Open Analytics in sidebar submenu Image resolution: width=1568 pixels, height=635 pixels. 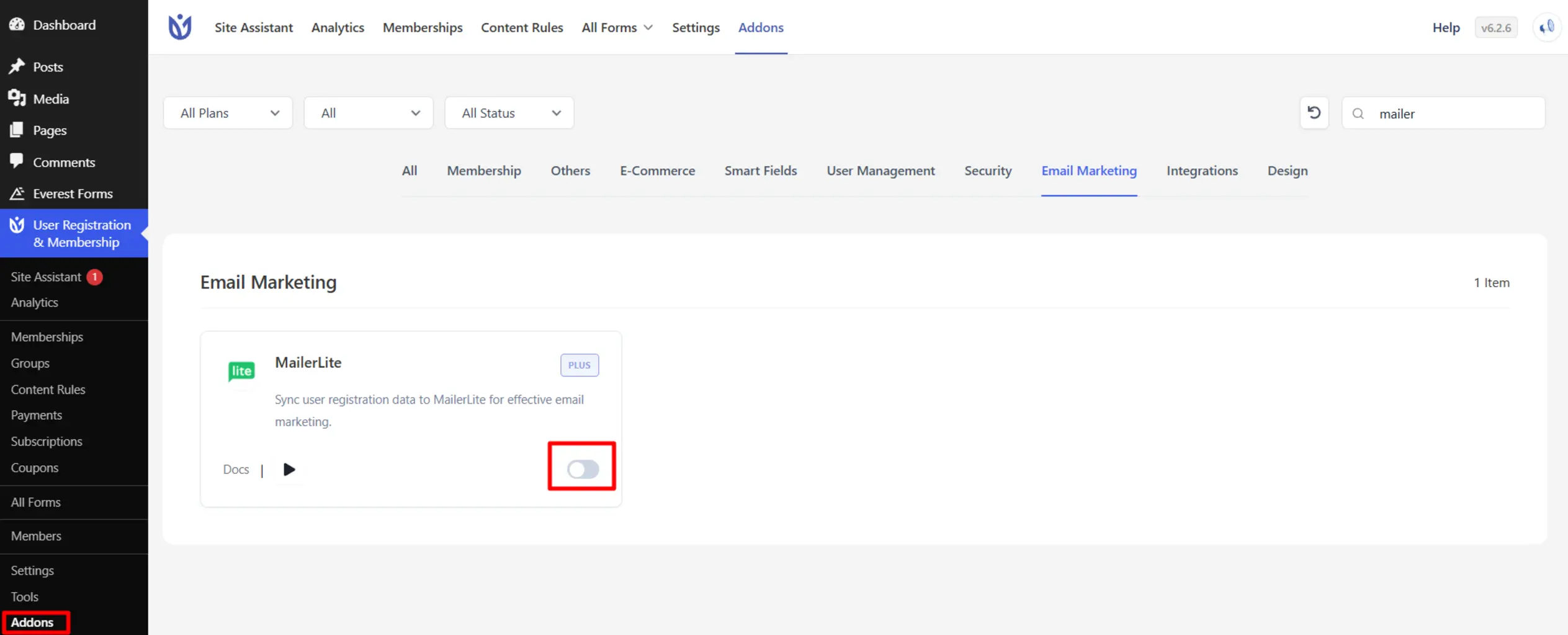[x=34, y=302]
